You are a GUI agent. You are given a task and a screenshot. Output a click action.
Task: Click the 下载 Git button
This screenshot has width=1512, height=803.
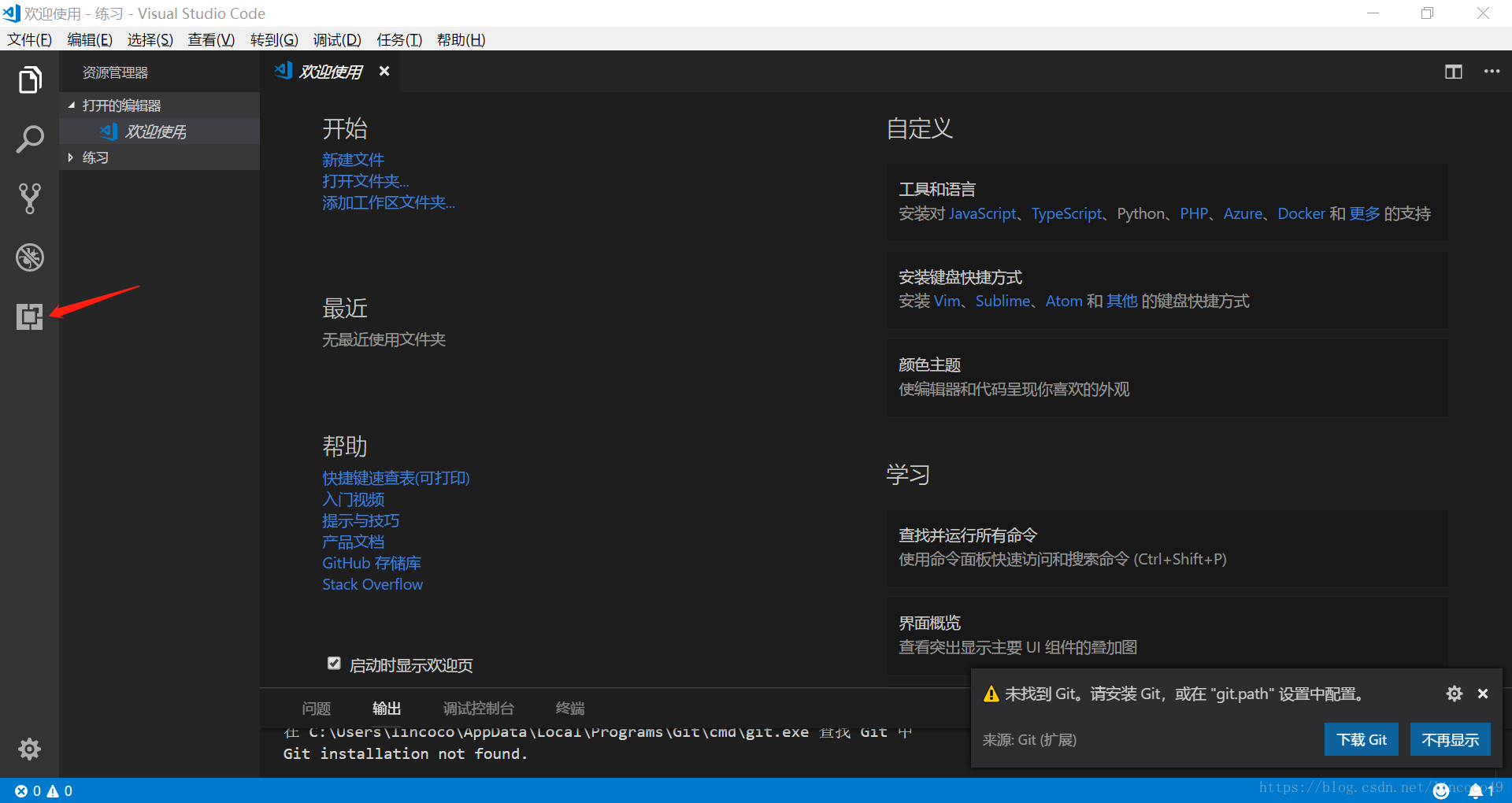1362,739
